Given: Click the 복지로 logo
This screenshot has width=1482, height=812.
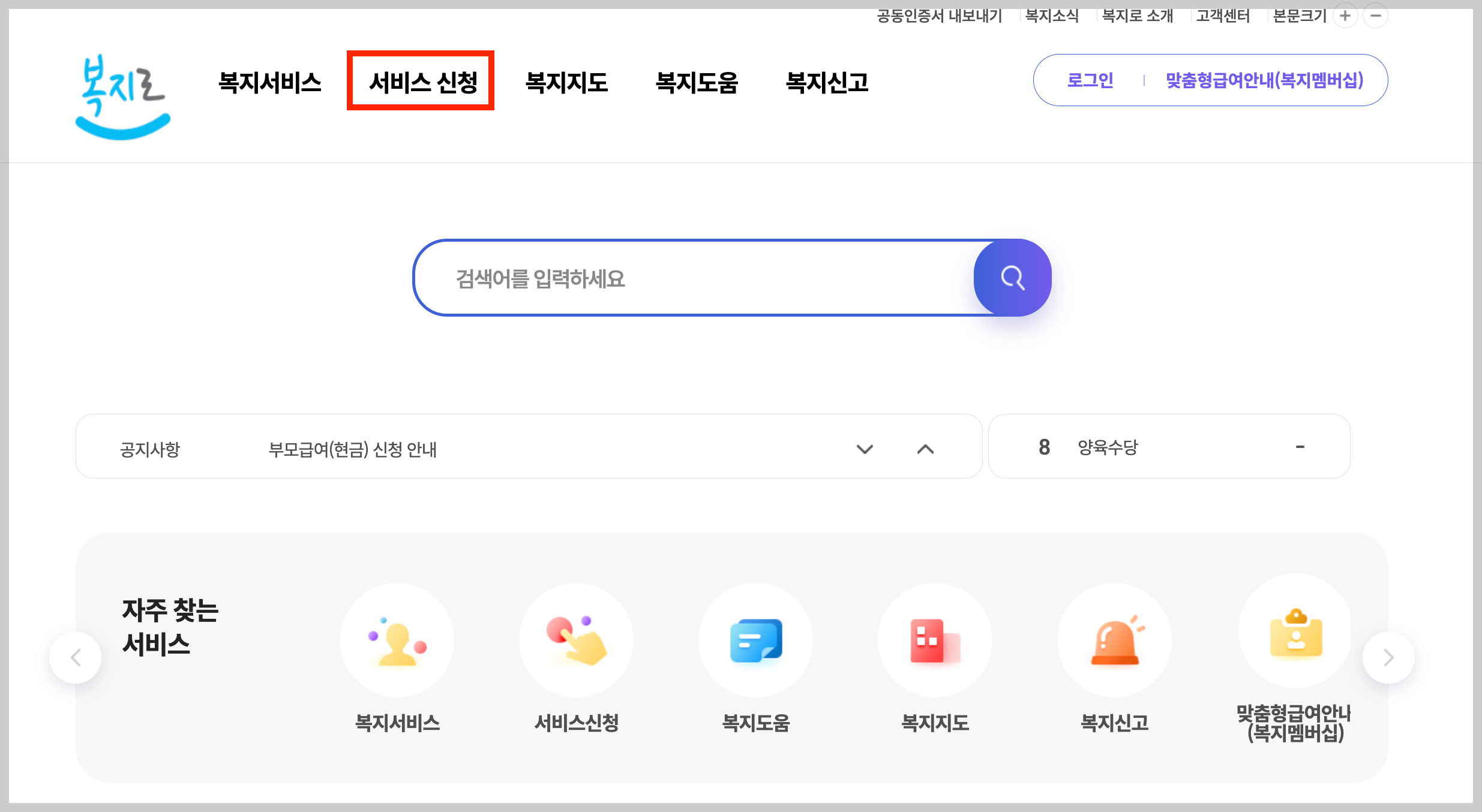Looking at the screenshot, I should [122, 96].
